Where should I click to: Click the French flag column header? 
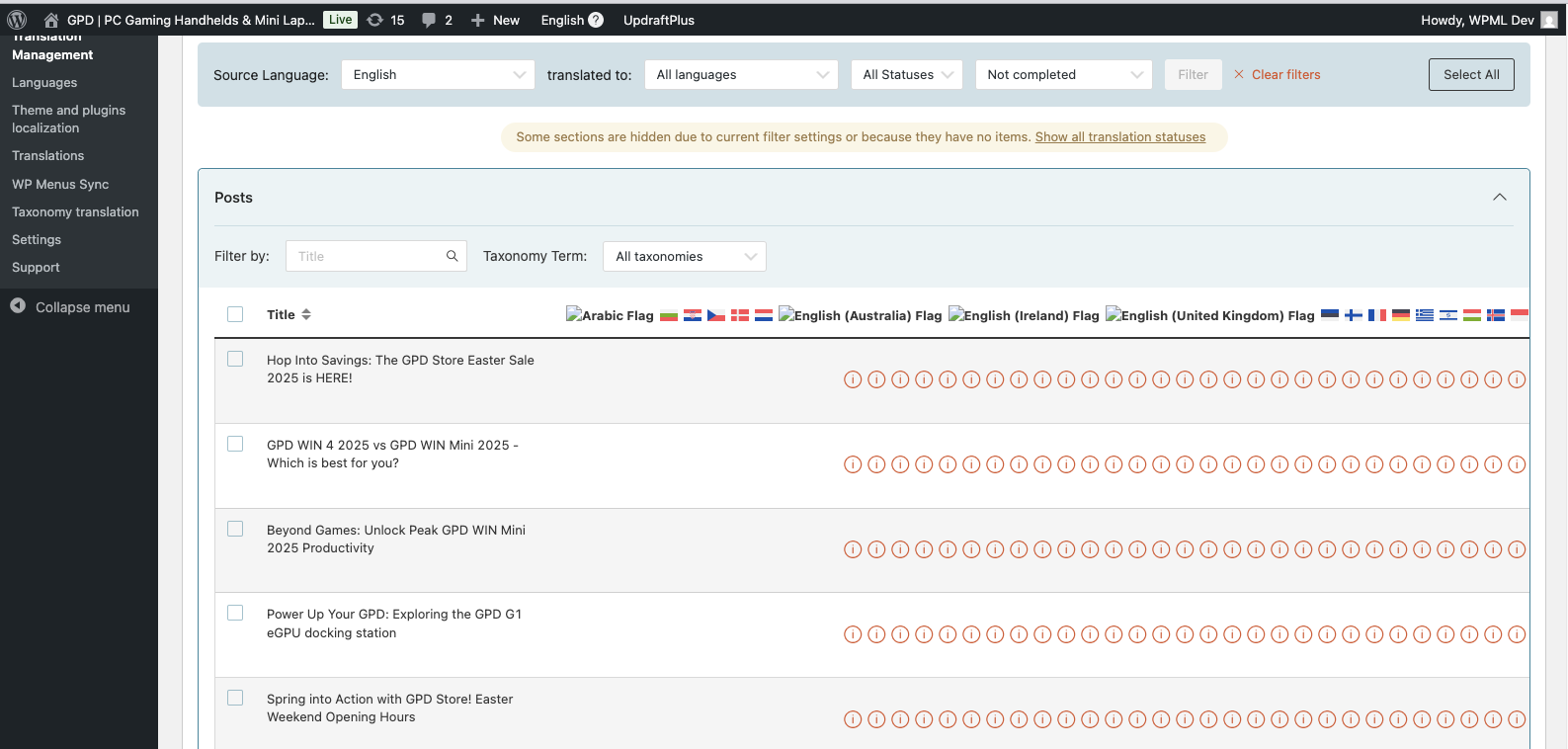pyautogui.click(x=1377, y=315)
